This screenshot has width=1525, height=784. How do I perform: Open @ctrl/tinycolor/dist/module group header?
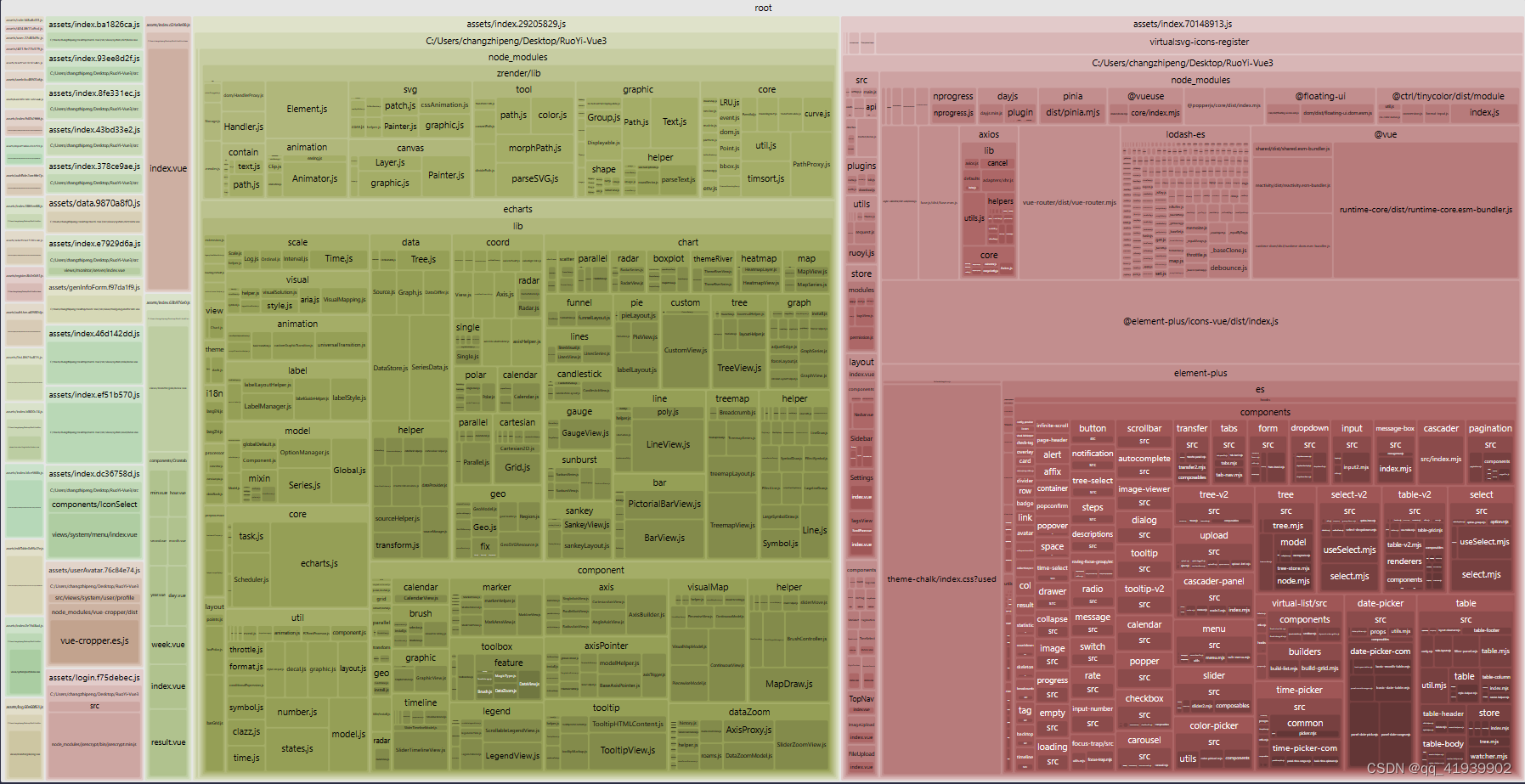click(x=1447, y=96)
